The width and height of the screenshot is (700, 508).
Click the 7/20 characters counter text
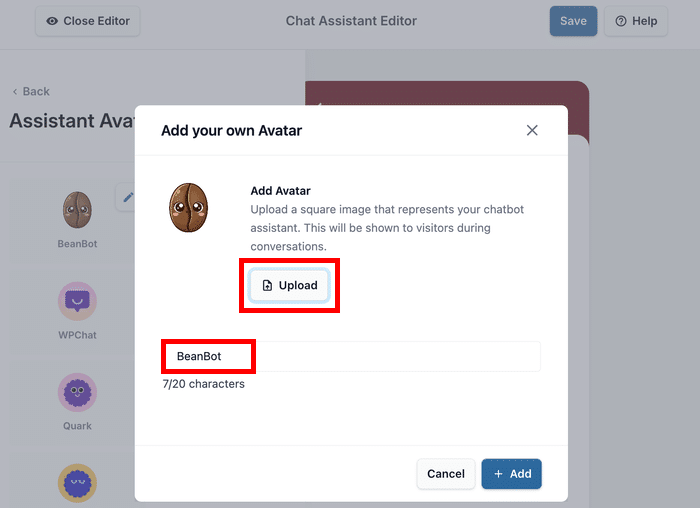click(x=203, y=384)
